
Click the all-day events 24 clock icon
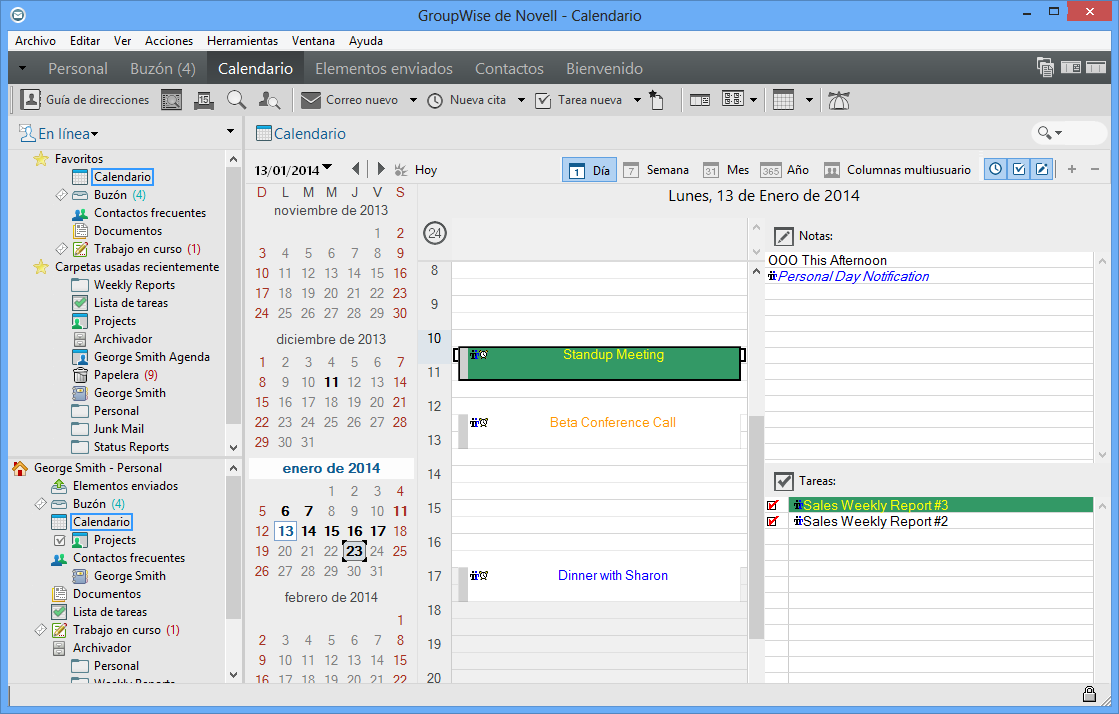point(435,233)
